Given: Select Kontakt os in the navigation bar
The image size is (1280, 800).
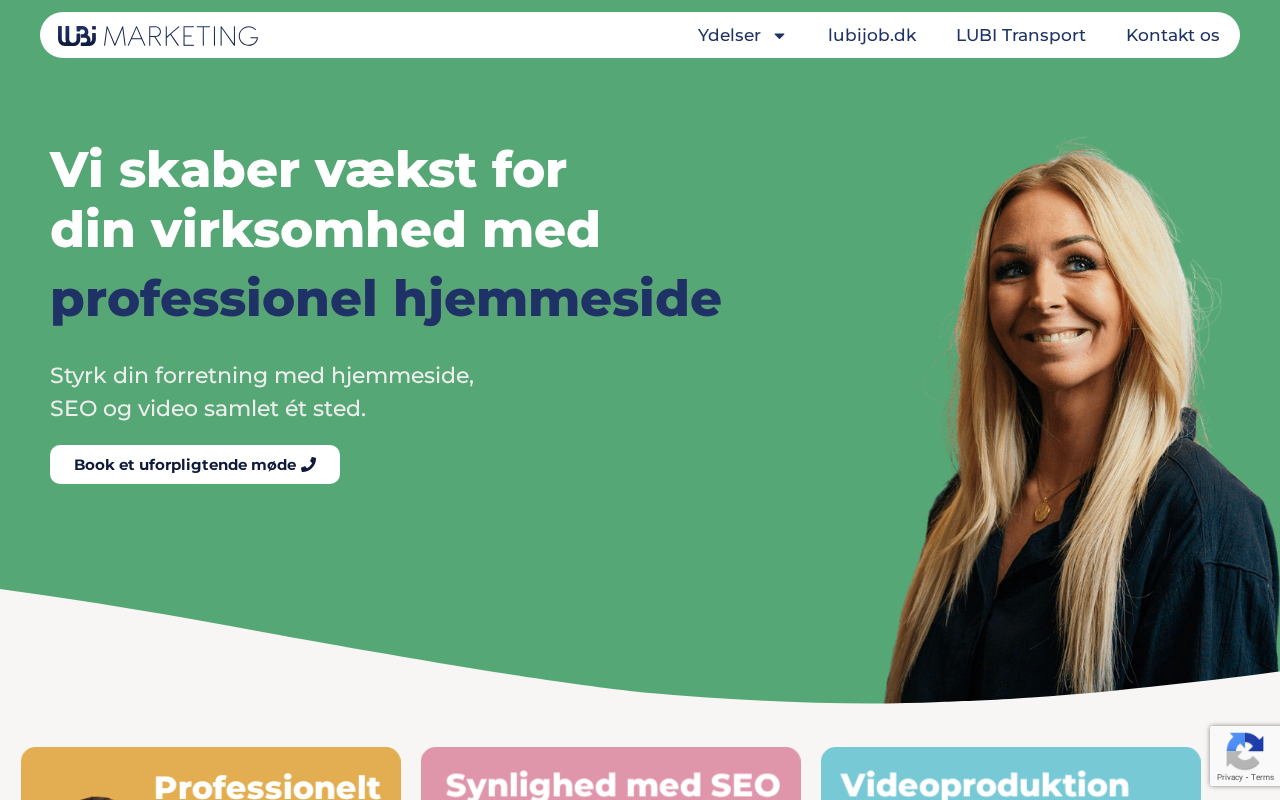Looking at the screenshot, I should (1173, 35).
